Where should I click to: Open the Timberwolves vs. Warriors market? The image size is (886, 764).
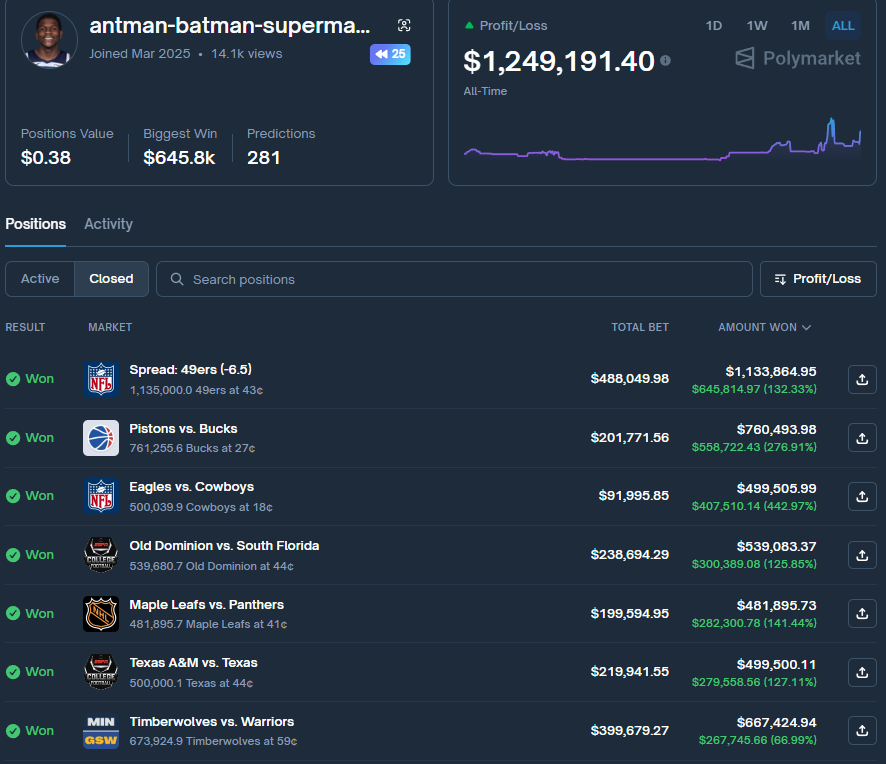pos(212,722)
